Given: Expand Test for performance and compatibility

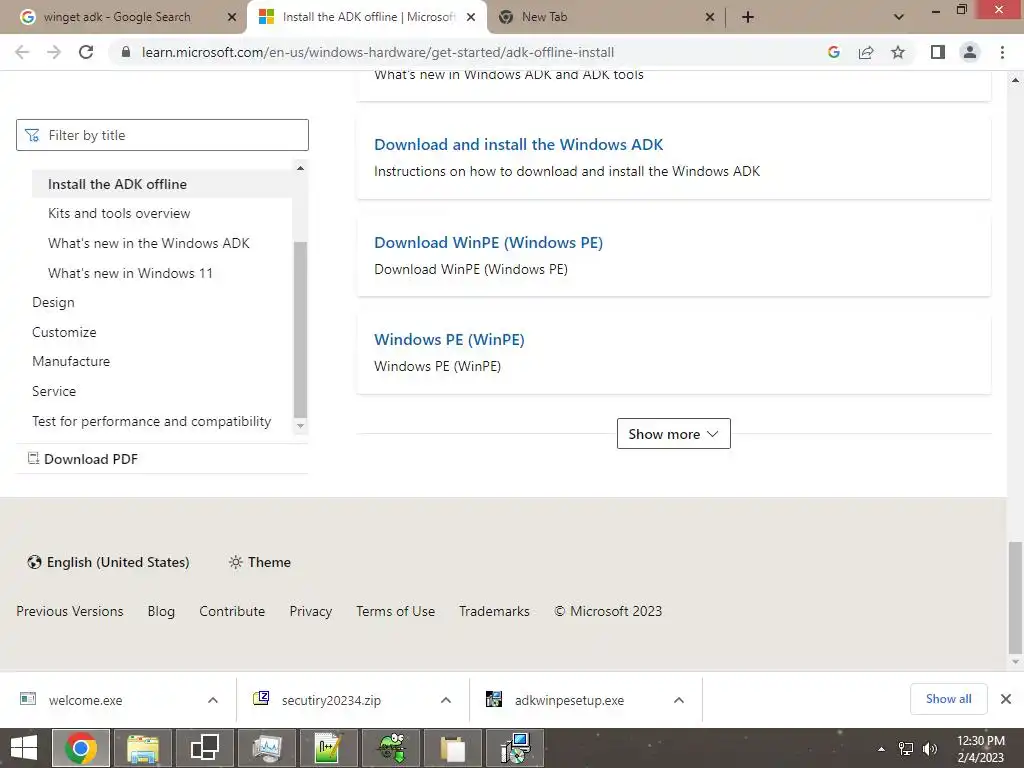Looking at the screenshot, I should tap(152, 421).
